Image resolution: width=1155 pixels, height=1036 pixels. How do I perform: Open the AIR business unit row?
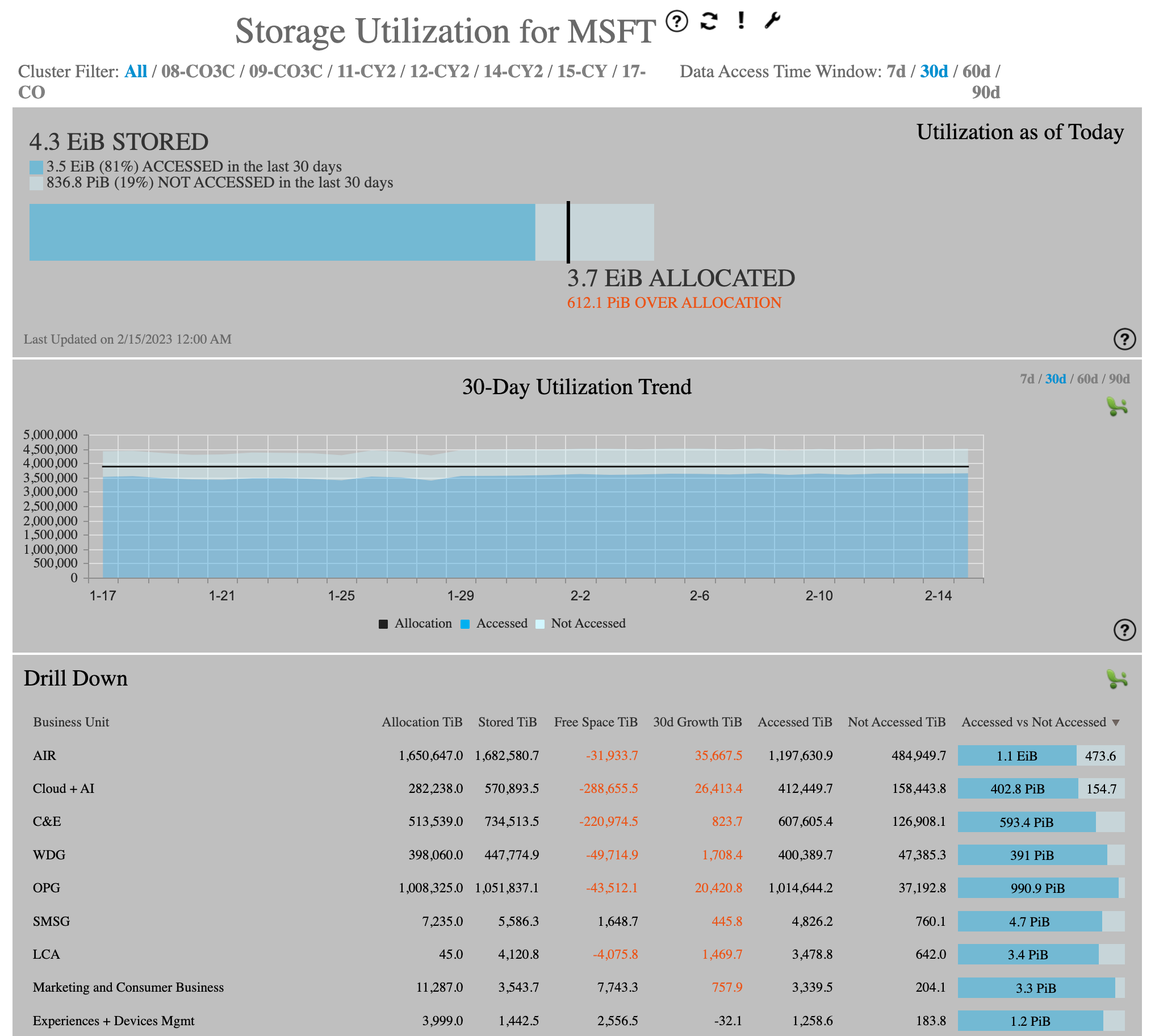pos(44,756)
